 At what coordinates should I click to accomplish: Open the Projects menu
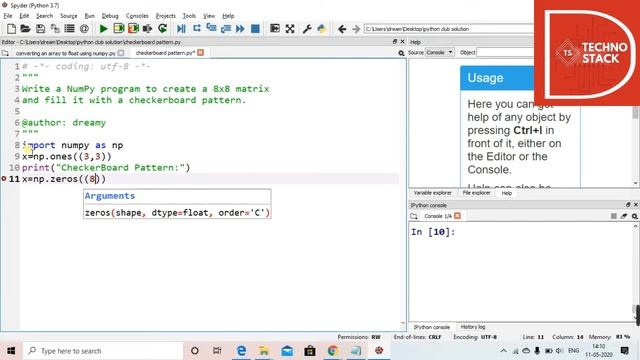coord(166,16)
